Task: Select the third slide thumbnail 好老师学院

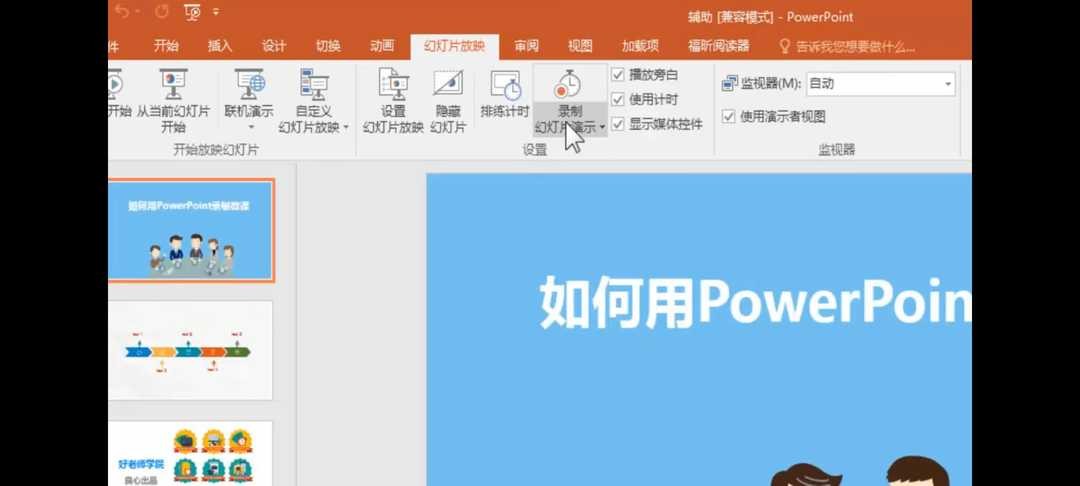Action: [x=190, y=455]
